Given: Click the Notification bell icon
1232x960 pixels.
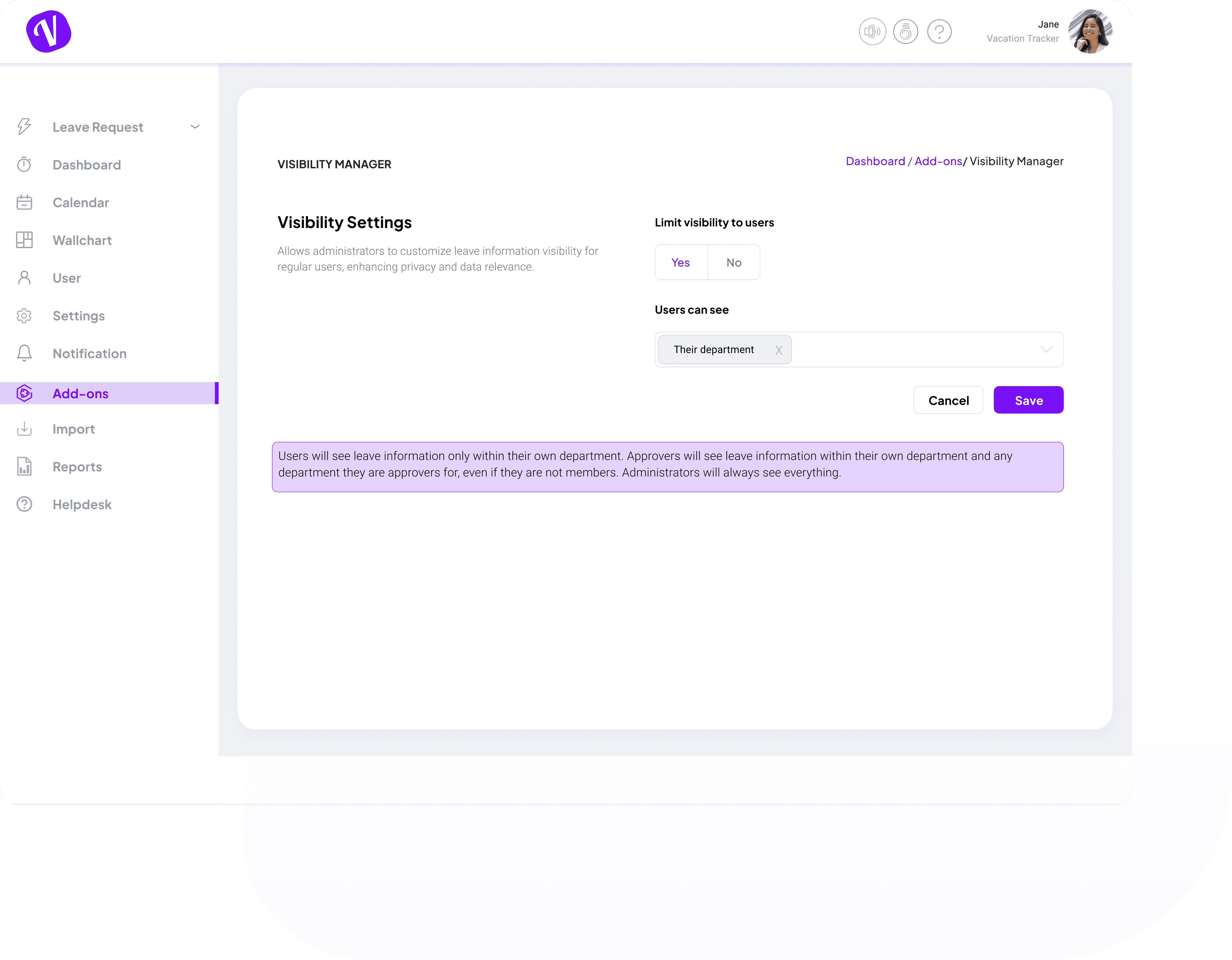Looking at the screenshot, I should click(25, 353).
